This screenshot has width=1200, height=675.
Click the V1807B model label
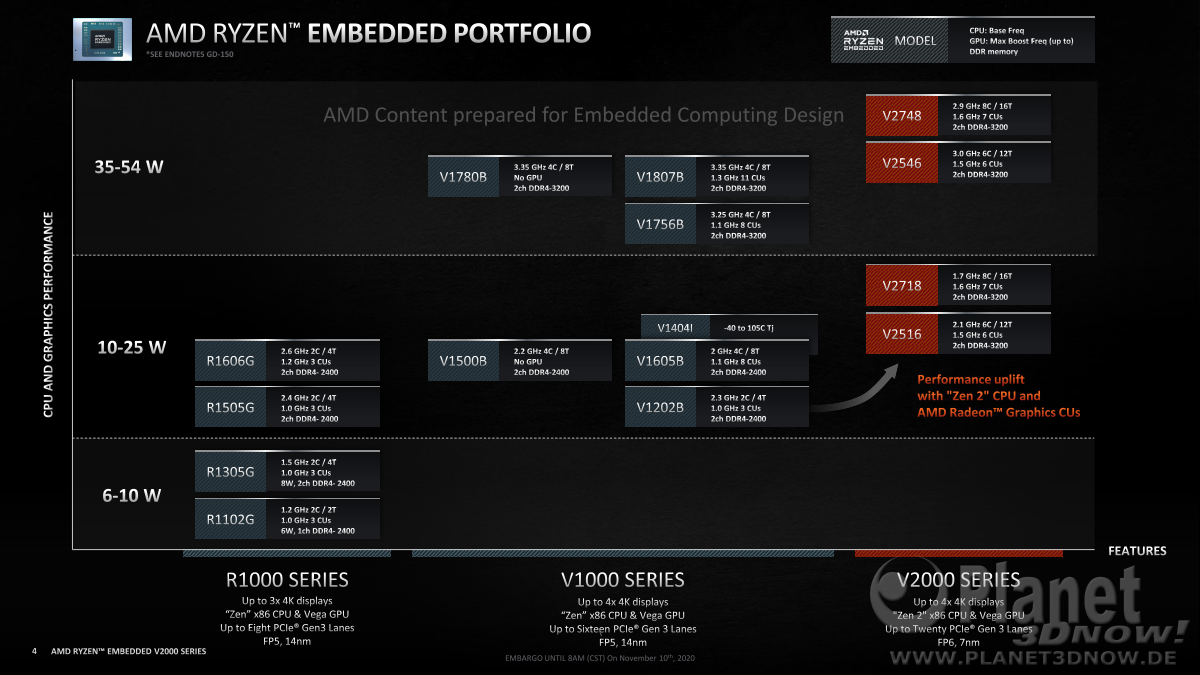661,176
